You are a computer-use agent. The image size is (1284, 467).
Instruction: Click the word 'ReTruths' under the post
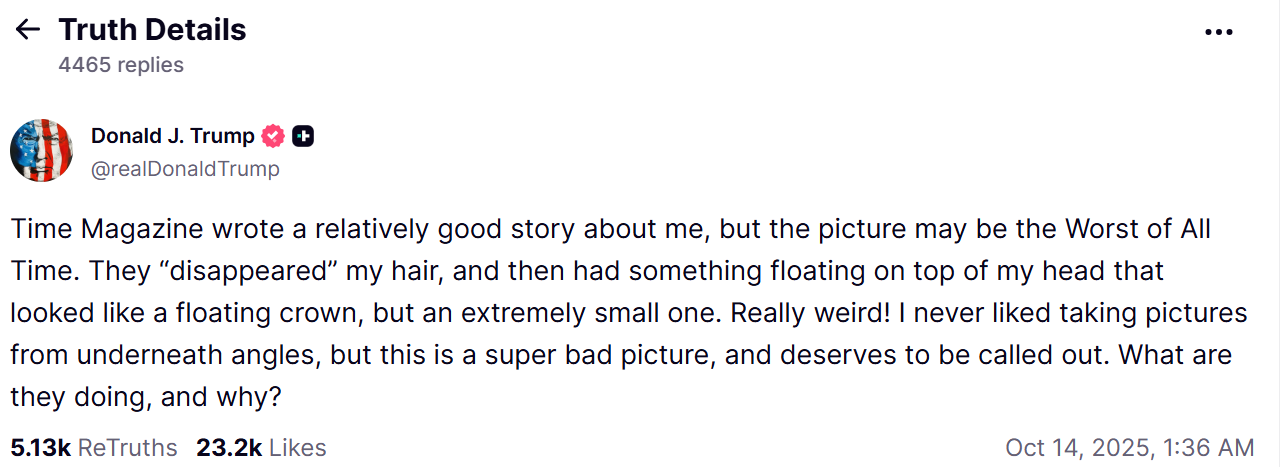click(x=127, y=447)
